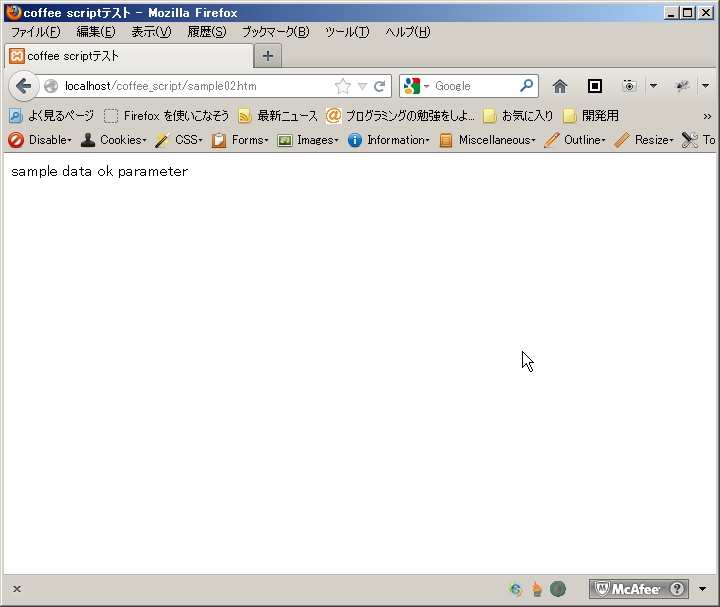Image resolution: width=720 pixels, height=607 pixels.
Task: Open the Disable menu in Web Developer toolbar
Action: click(x=50, y=140)
